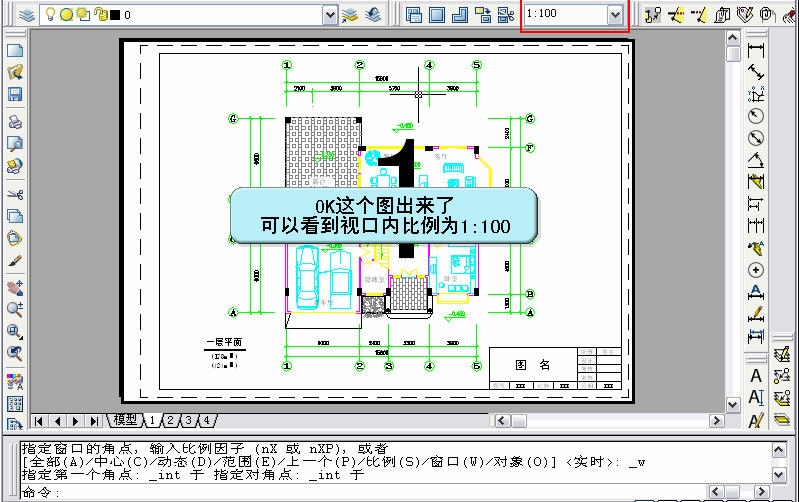This screenshot has width=799, height=502.
Task: Open the 1:100 viewport scale dropdown
Action: pos(615,15)
